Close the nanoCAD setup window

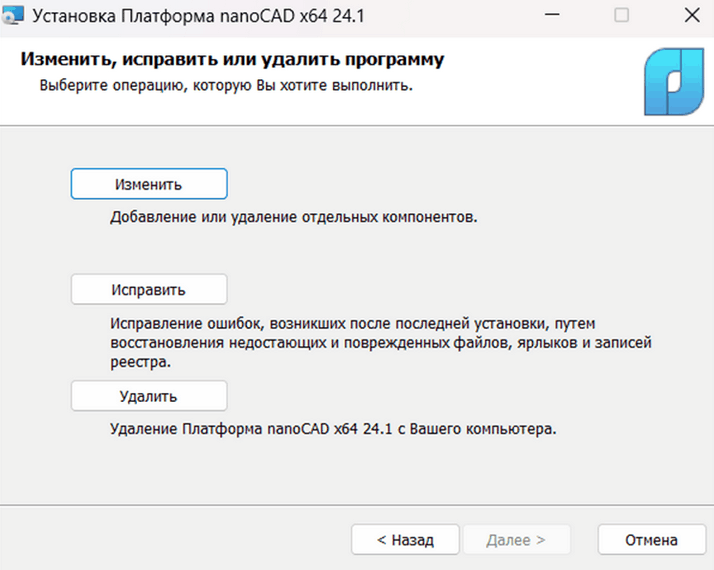coord(690,16)
